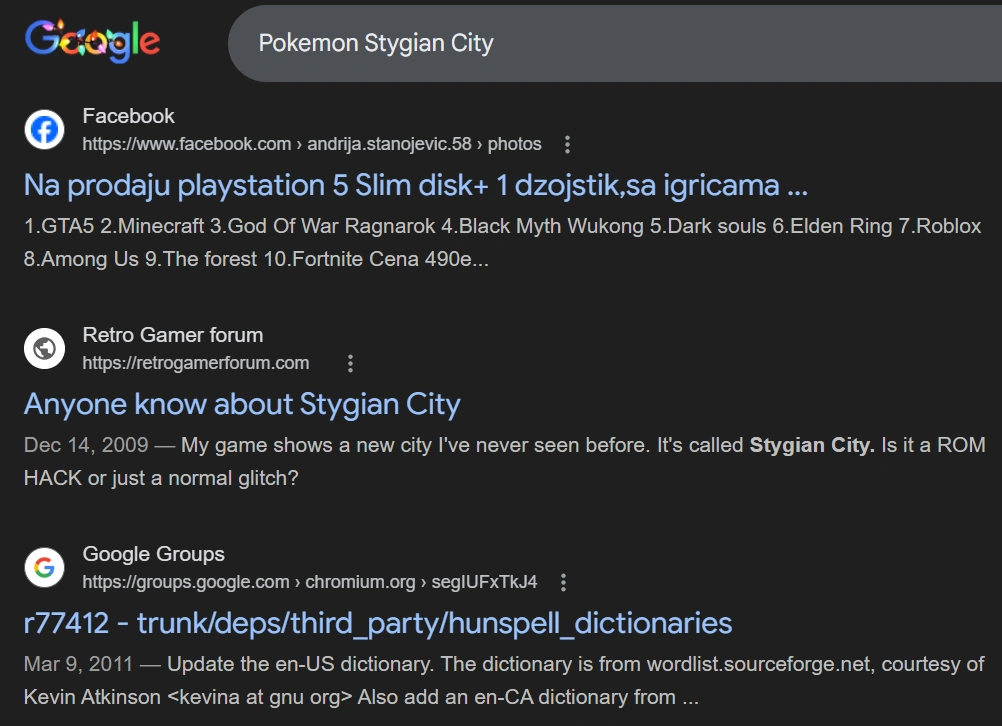Click the Google Groups favicon icon
This screenshot has height=726, width=1002.
tap(44, 568)
